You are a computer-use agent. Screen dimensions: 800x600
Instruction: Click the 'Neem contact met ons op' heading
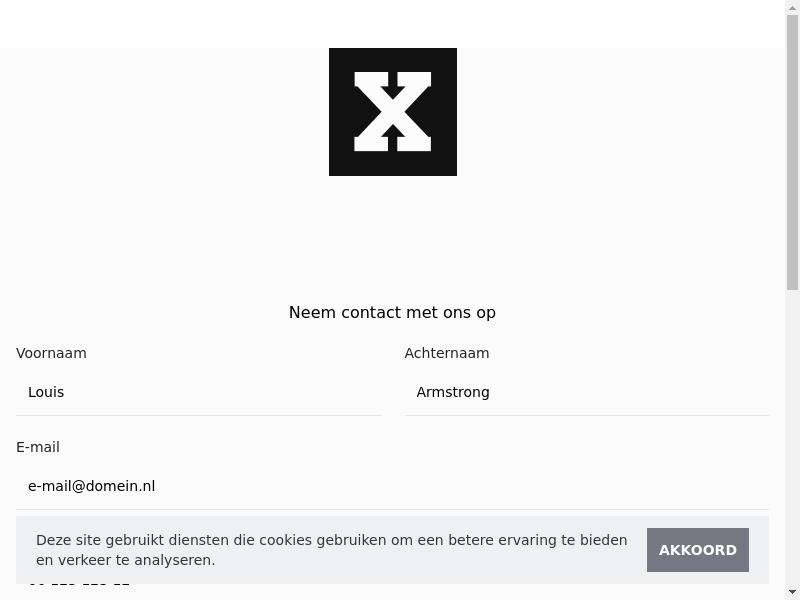point(392,312)
